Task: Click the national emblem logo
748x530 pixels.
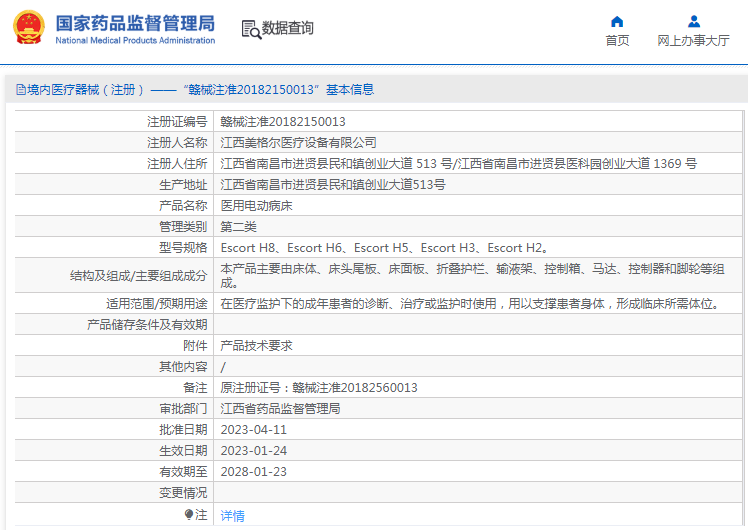Action: tap(28, 28)
